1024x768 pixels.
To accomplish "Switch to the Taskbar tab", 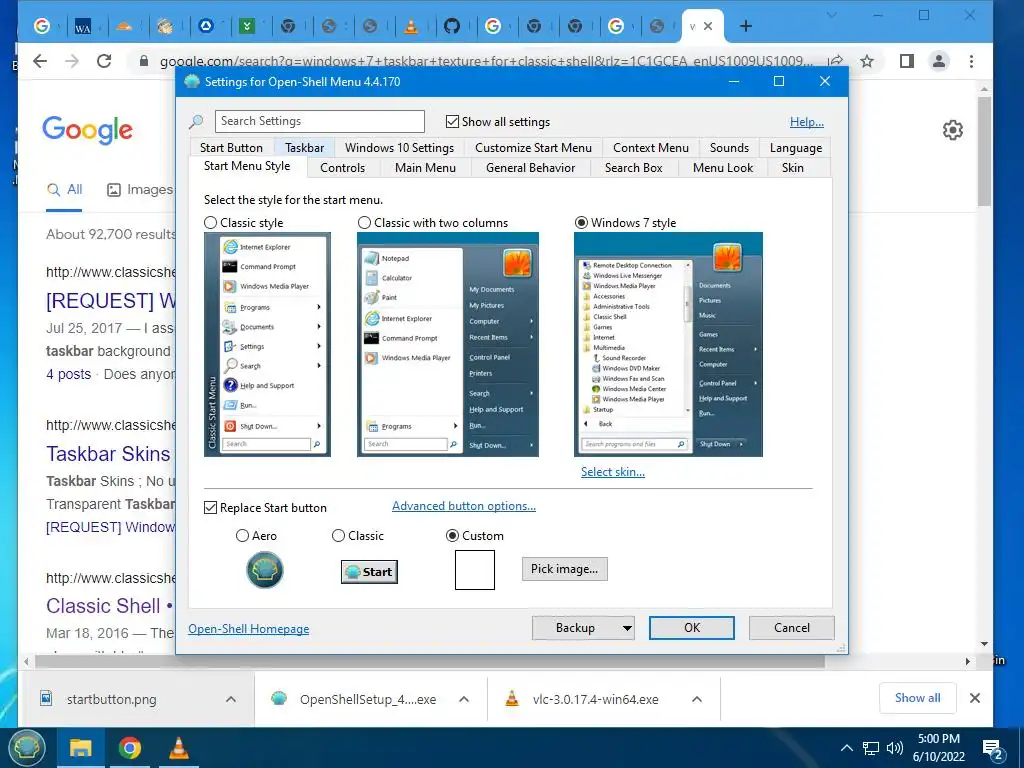I will 304,148.
